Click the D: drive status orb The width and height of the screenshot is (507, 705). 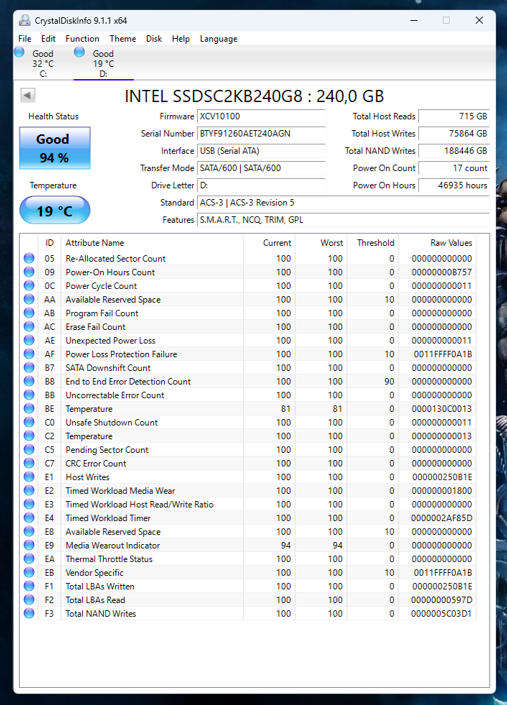pos(80,52)
